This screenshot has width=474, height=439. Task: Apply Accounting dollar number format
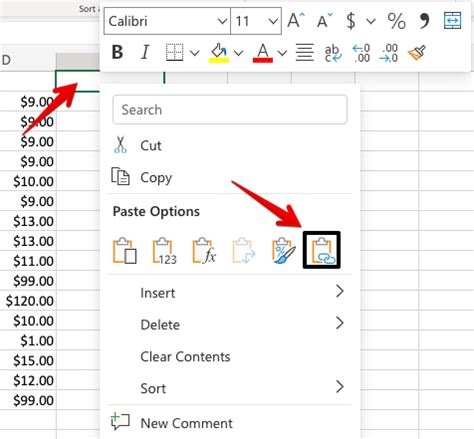click(351, 21)
